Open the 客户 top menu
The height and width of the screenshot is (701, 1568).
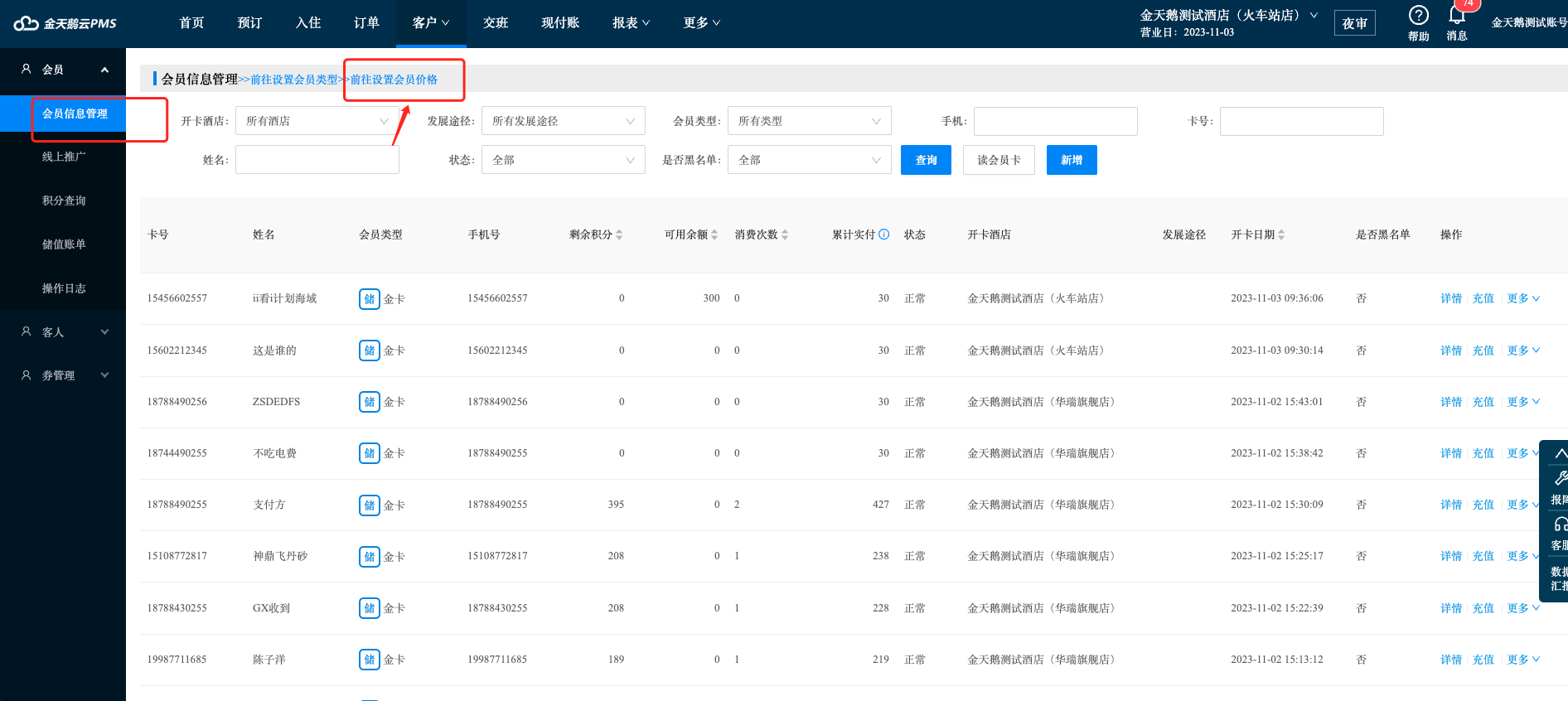pyautogui.click(x=431, y=23)
